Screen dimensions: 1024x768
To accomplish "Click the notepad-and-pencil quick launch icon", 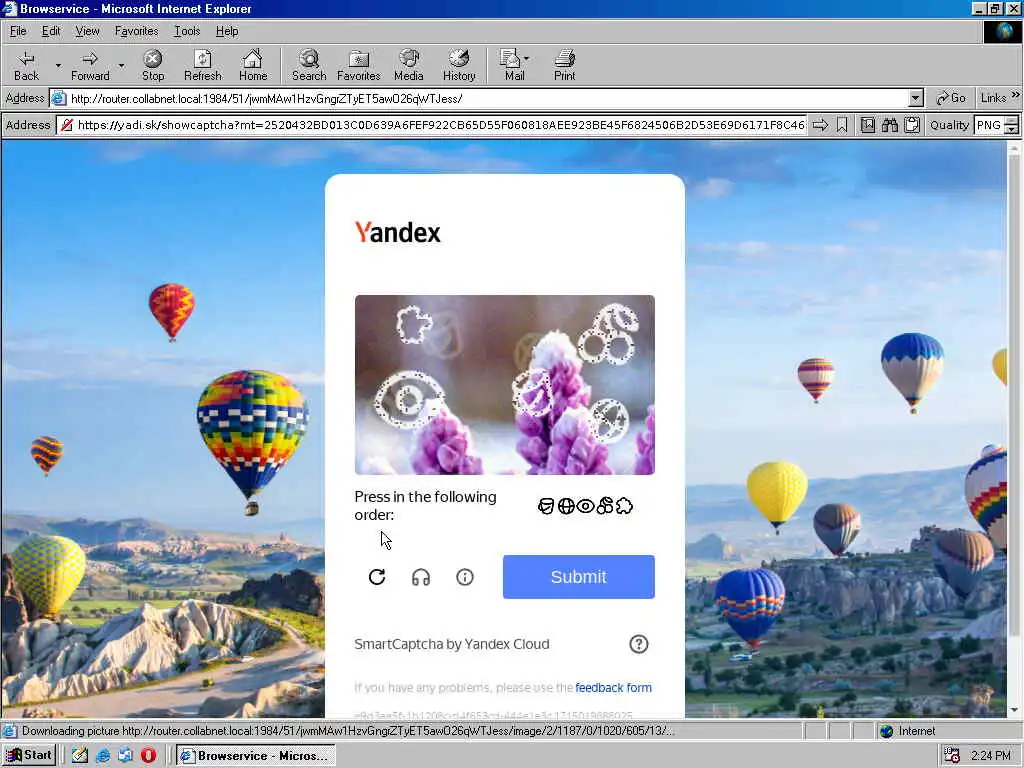I will pos(80,756).
